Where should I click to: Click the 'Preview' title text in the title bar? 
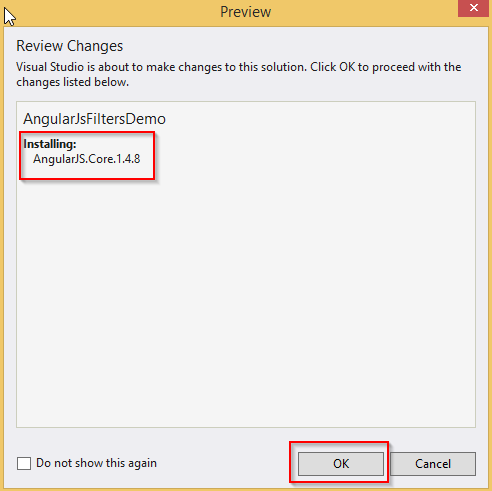pyautogui.click(x=246, y=12)
